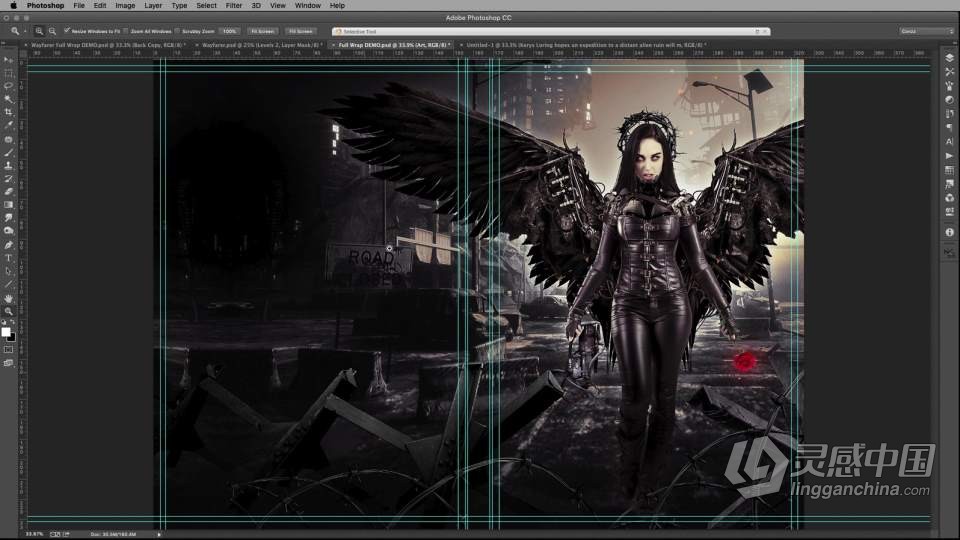The image size is (960, 540).
Task: Switch to the Untitled-1 document tab
Action: point(585,45)
